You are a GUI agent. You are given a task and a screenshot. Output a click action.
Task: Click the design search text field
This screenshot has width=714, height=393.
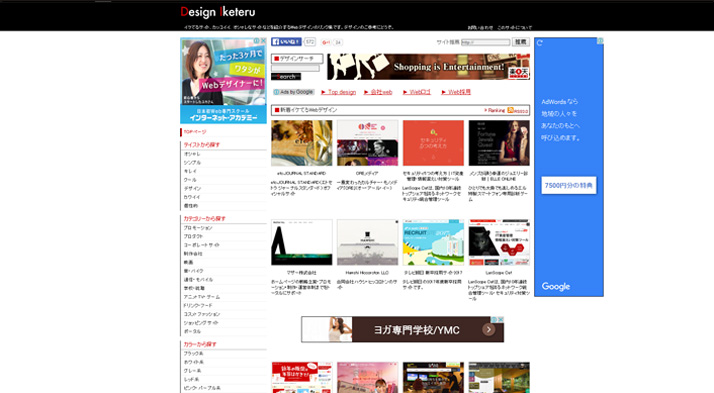pyautogui.click(x=296, y=68)
